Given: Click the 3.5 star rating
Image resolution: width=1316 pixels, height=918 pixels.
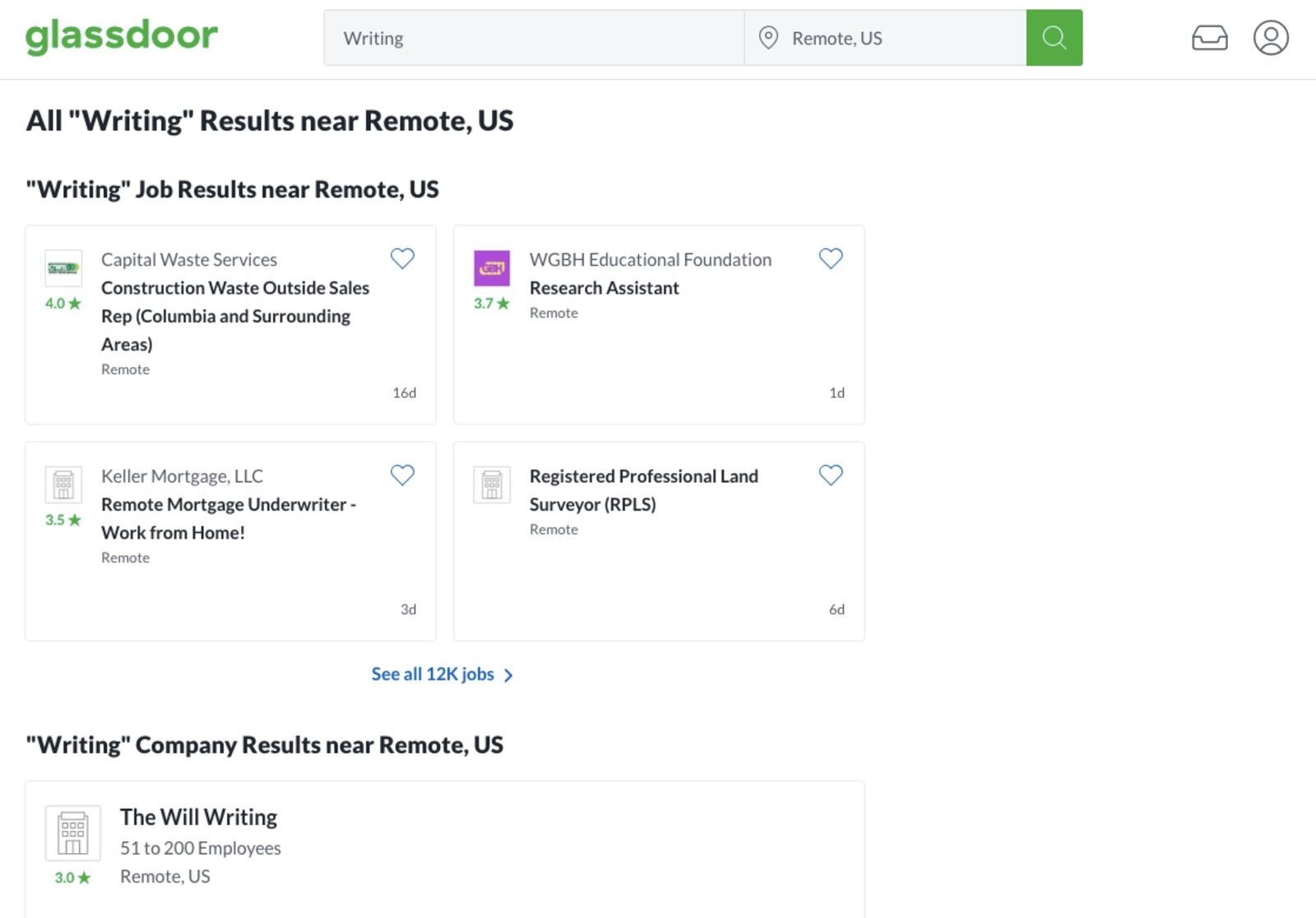Looking at the screenshot, I should (x=63, y=520).
